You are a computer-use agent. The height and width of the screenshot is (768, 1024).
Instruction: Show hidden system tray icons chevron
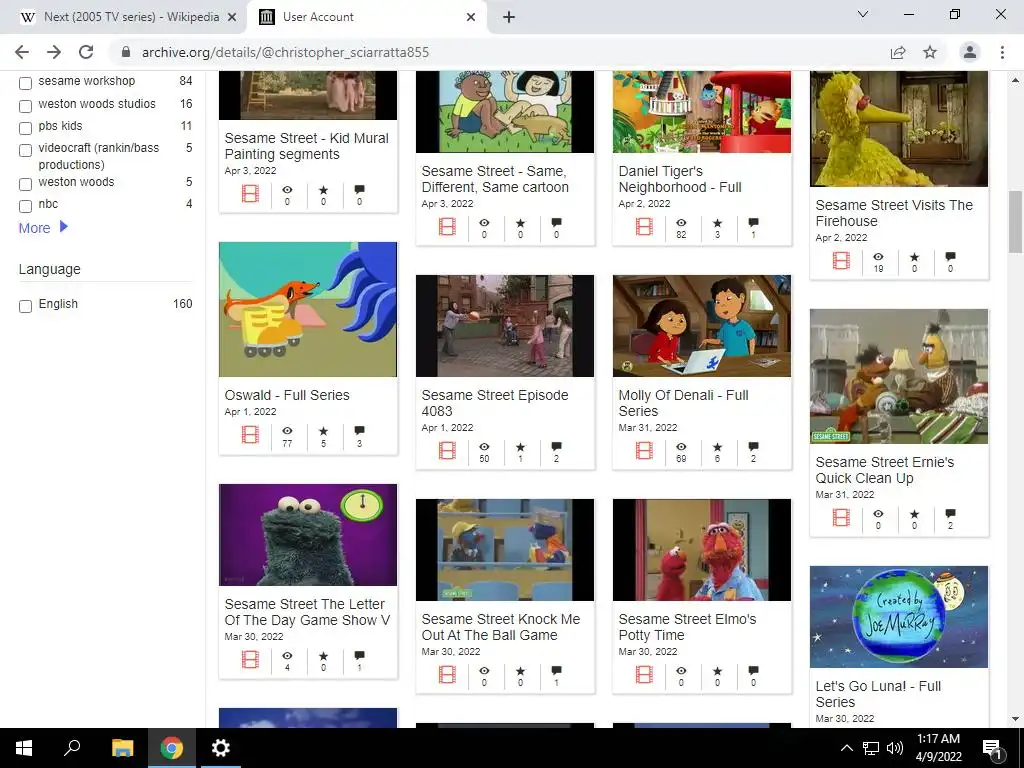pyautogui.click(x=846, y=748)
